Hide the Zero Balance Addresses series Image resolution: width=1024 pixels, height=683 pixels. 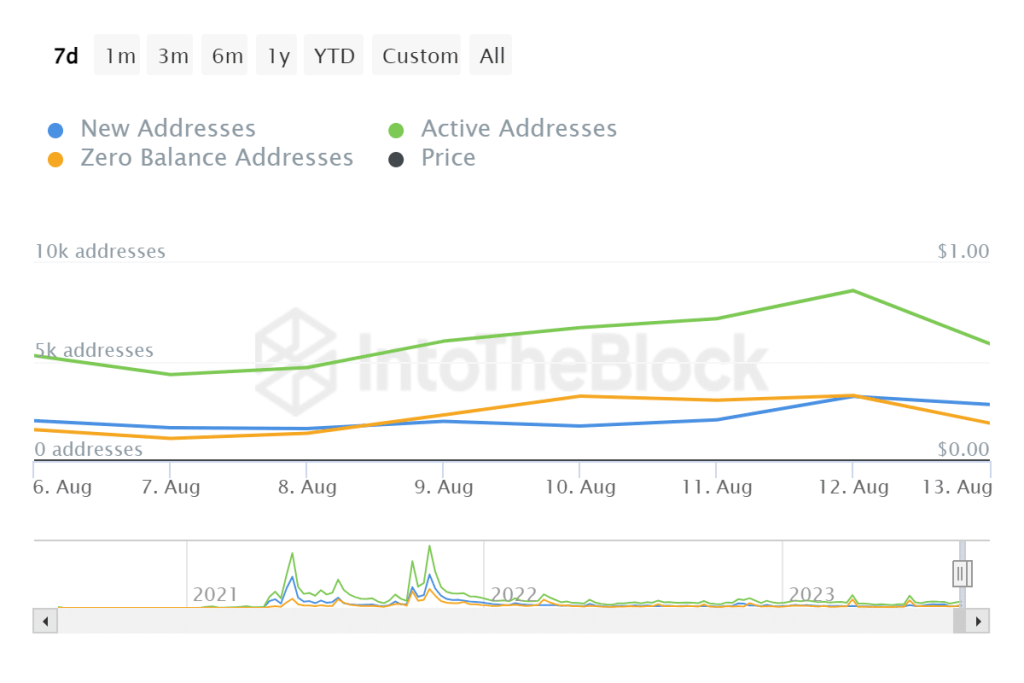click(x=217, y=158)
